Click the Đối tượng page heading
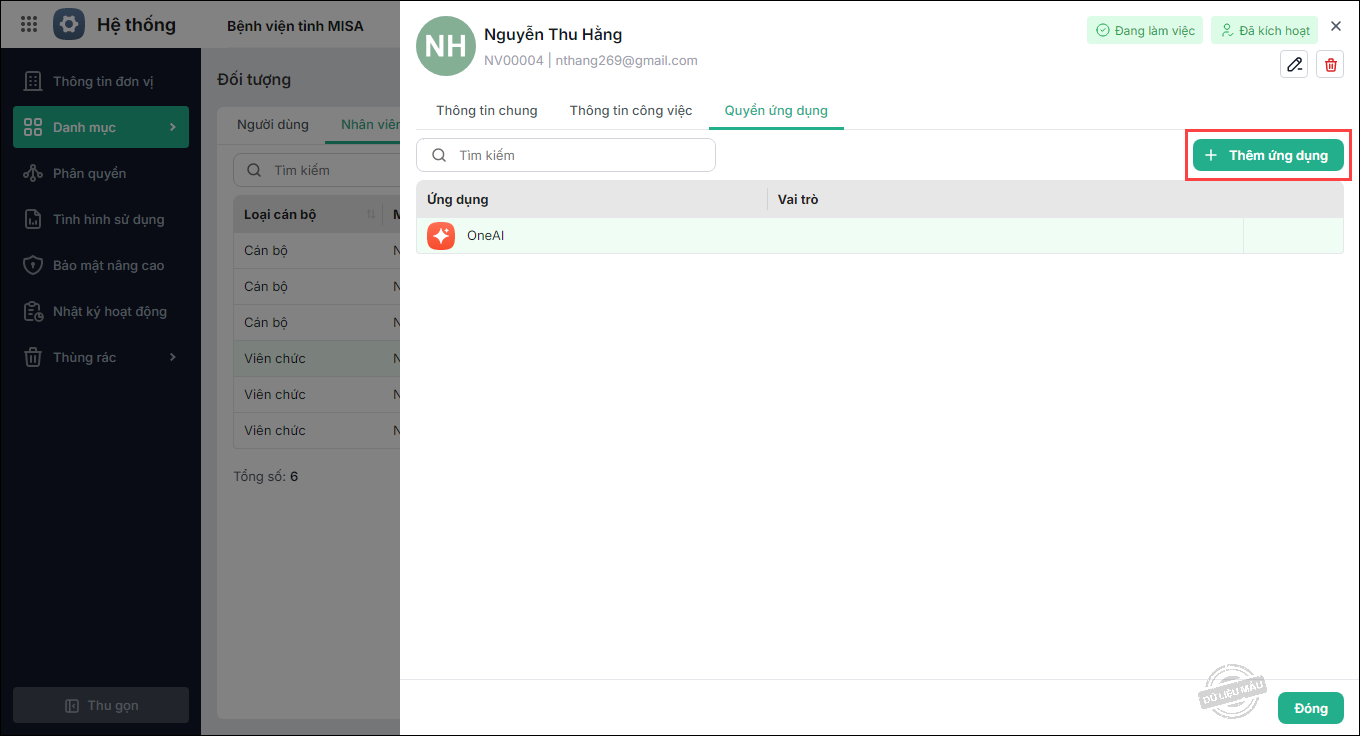 [x=254, y=79]
